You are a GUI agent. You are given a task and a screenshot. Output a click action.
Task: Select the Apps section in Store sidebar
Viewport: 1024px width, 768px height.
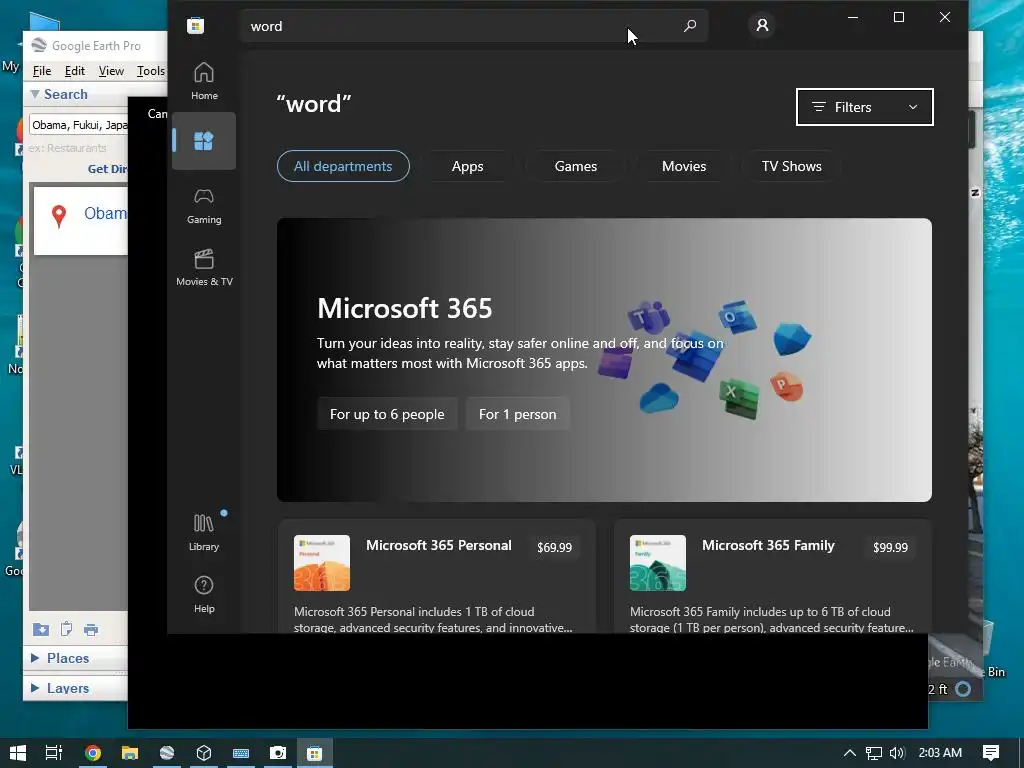point(204,141)
